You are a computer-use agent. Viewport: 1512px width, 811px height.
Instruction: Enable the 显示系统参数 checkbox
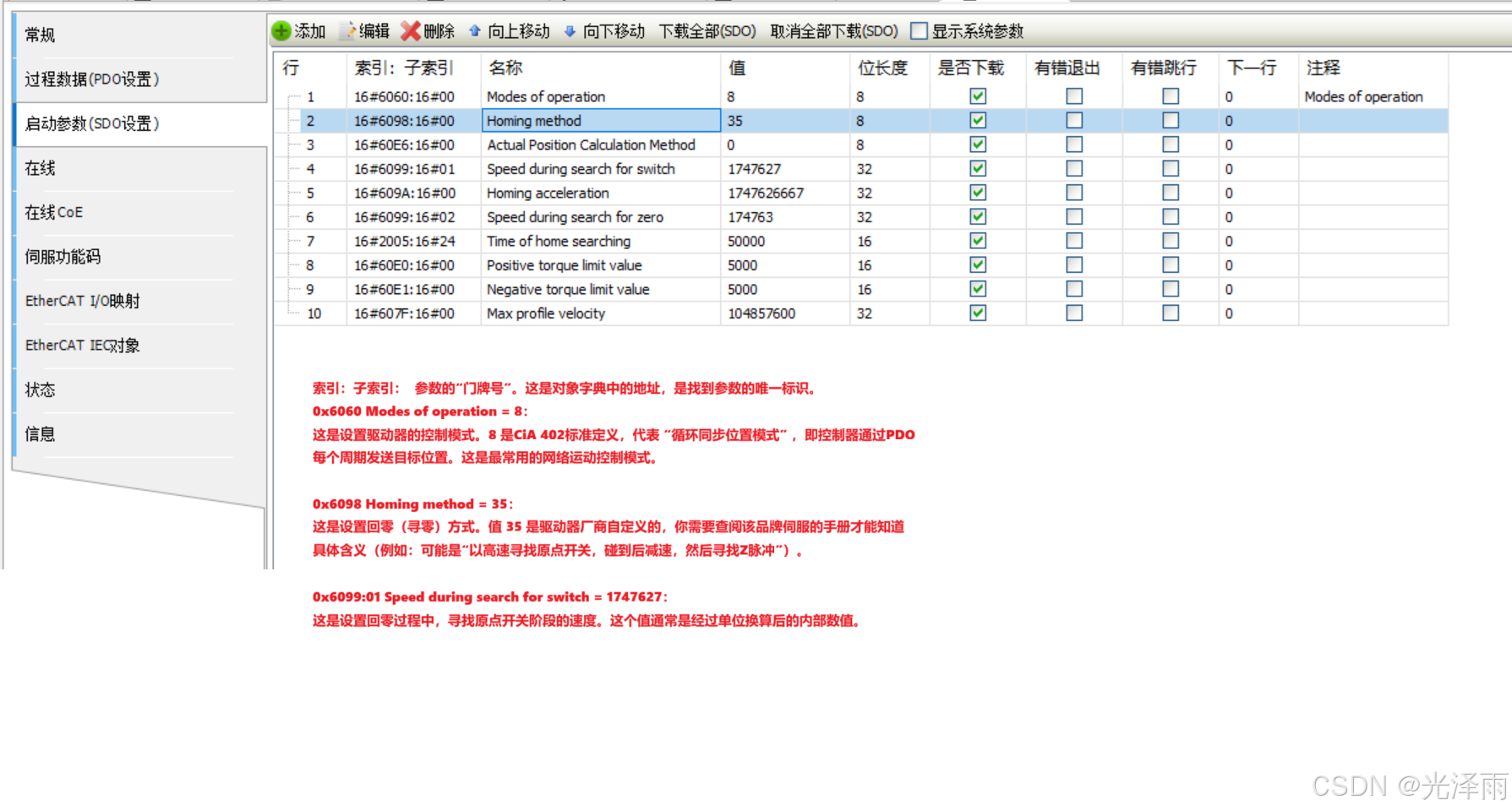coord(918,30)
